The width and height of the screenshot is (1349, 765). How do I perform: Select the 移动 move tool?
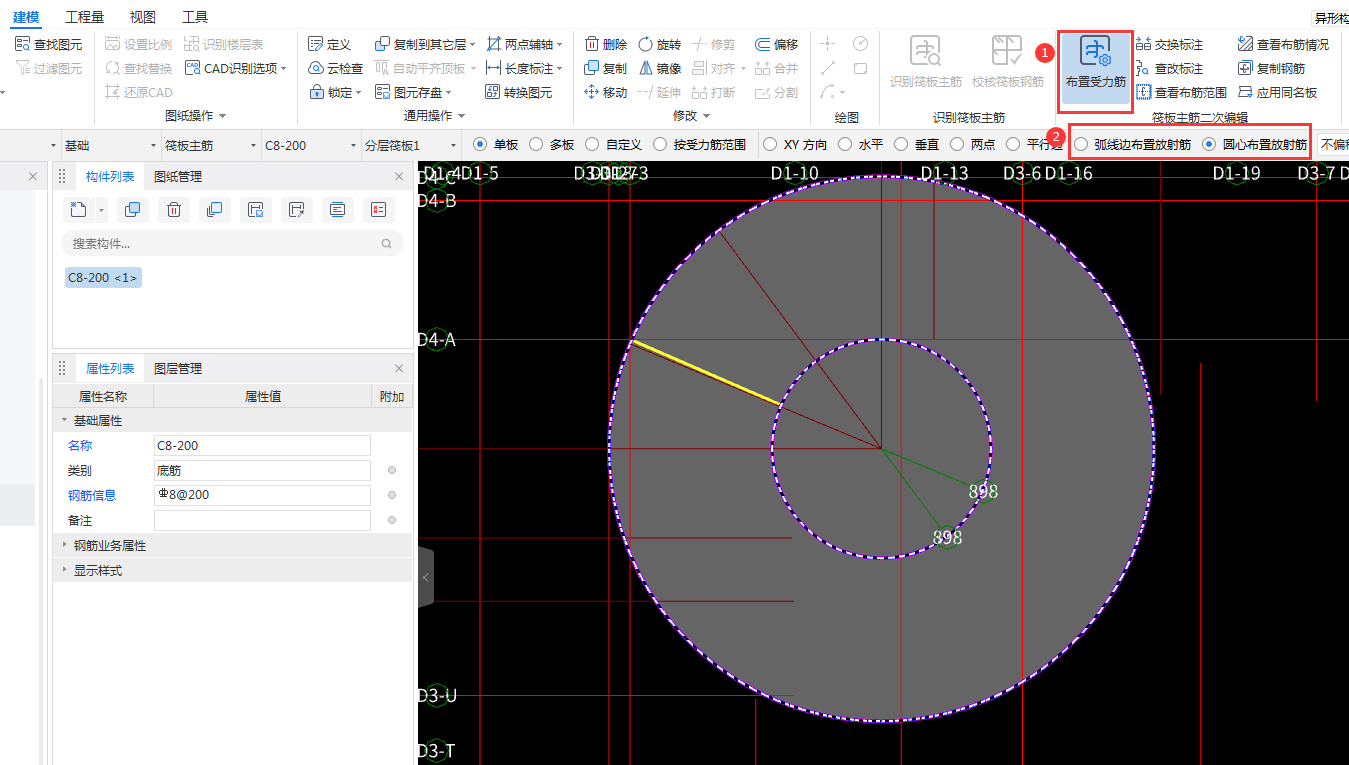point(606,92)
